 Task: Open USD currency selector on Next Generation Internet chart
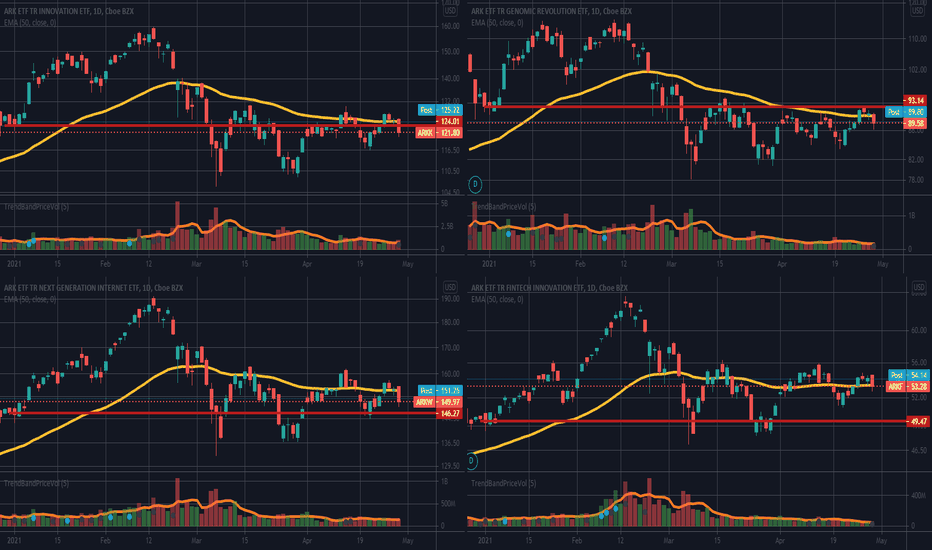coord(450,287)
